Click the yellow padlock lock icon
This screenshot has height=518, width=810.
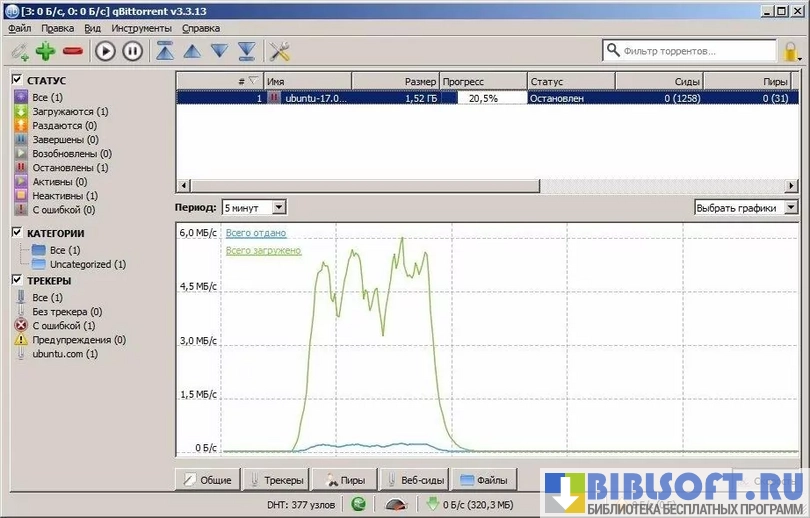[x=791, y=51]
